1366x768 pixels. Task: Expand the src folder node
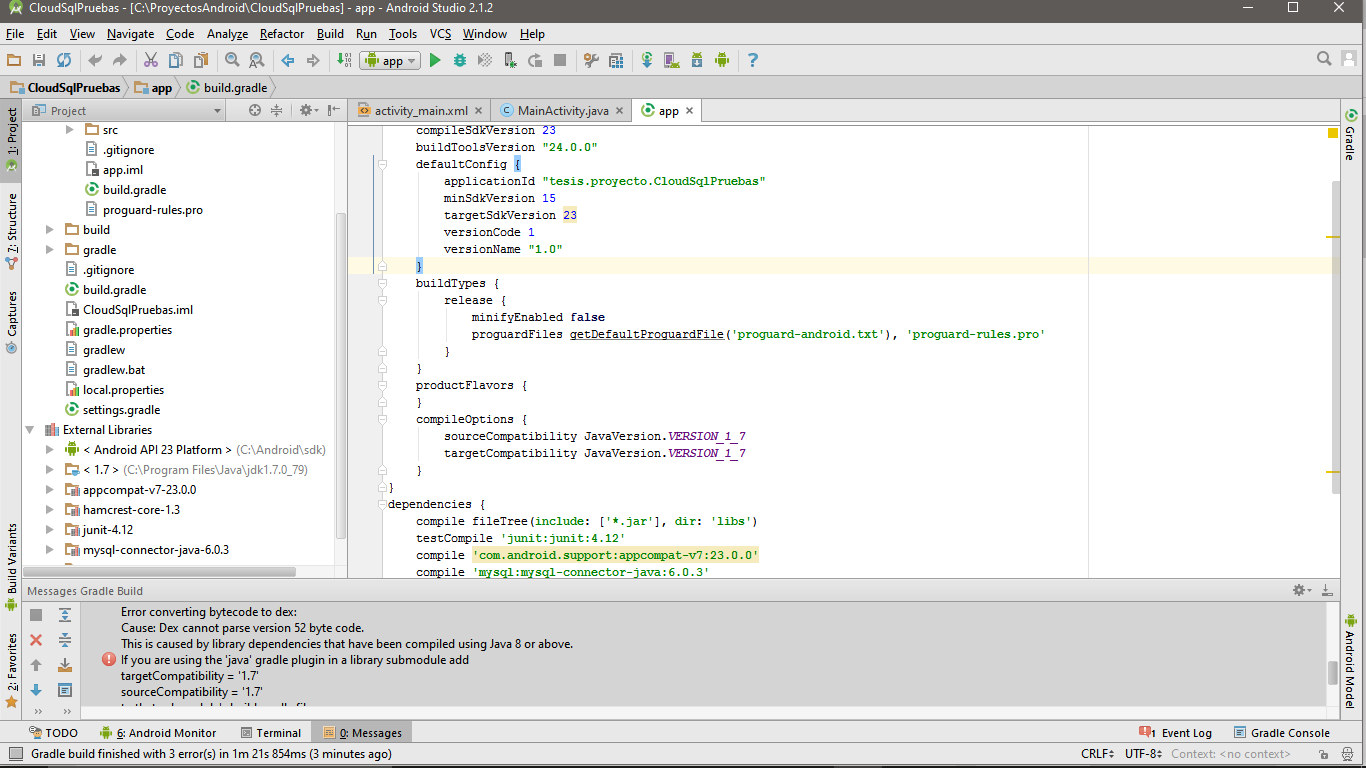(x=70, y=130)
